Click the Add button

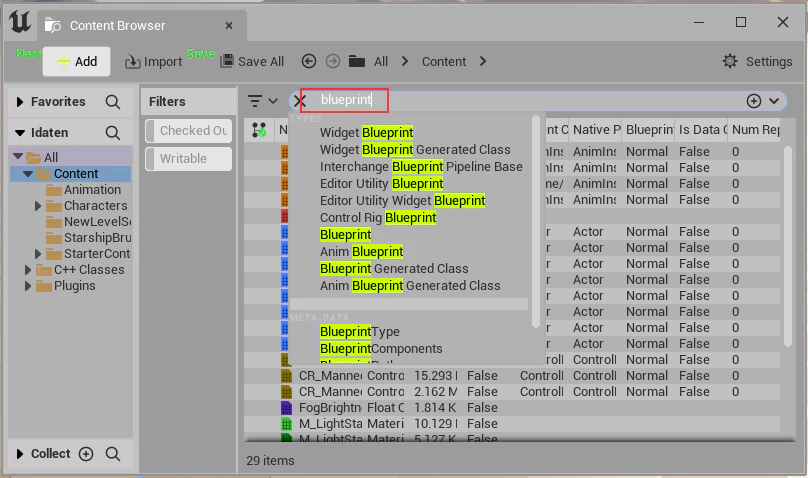point(76,61)
